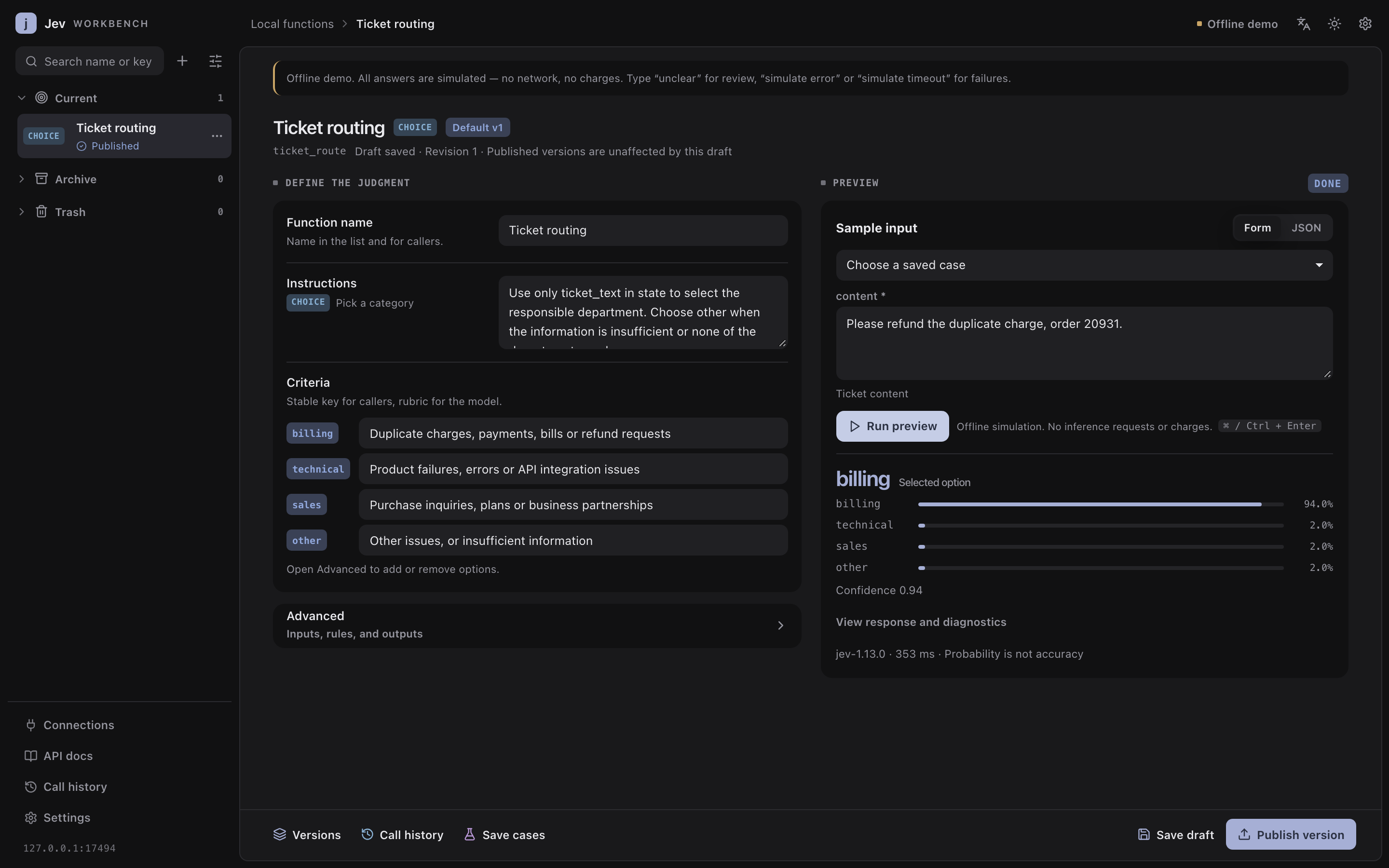
Task: Click the Archive box icon
Action: click(x=41, y=178)
